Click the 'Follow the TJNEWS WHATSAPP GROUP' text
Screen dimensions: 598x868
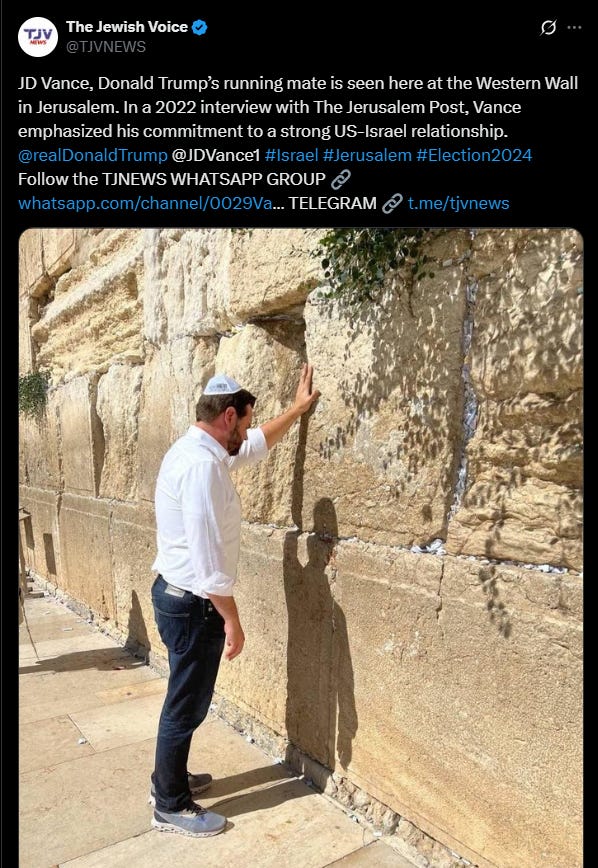[x=172, y=179]
